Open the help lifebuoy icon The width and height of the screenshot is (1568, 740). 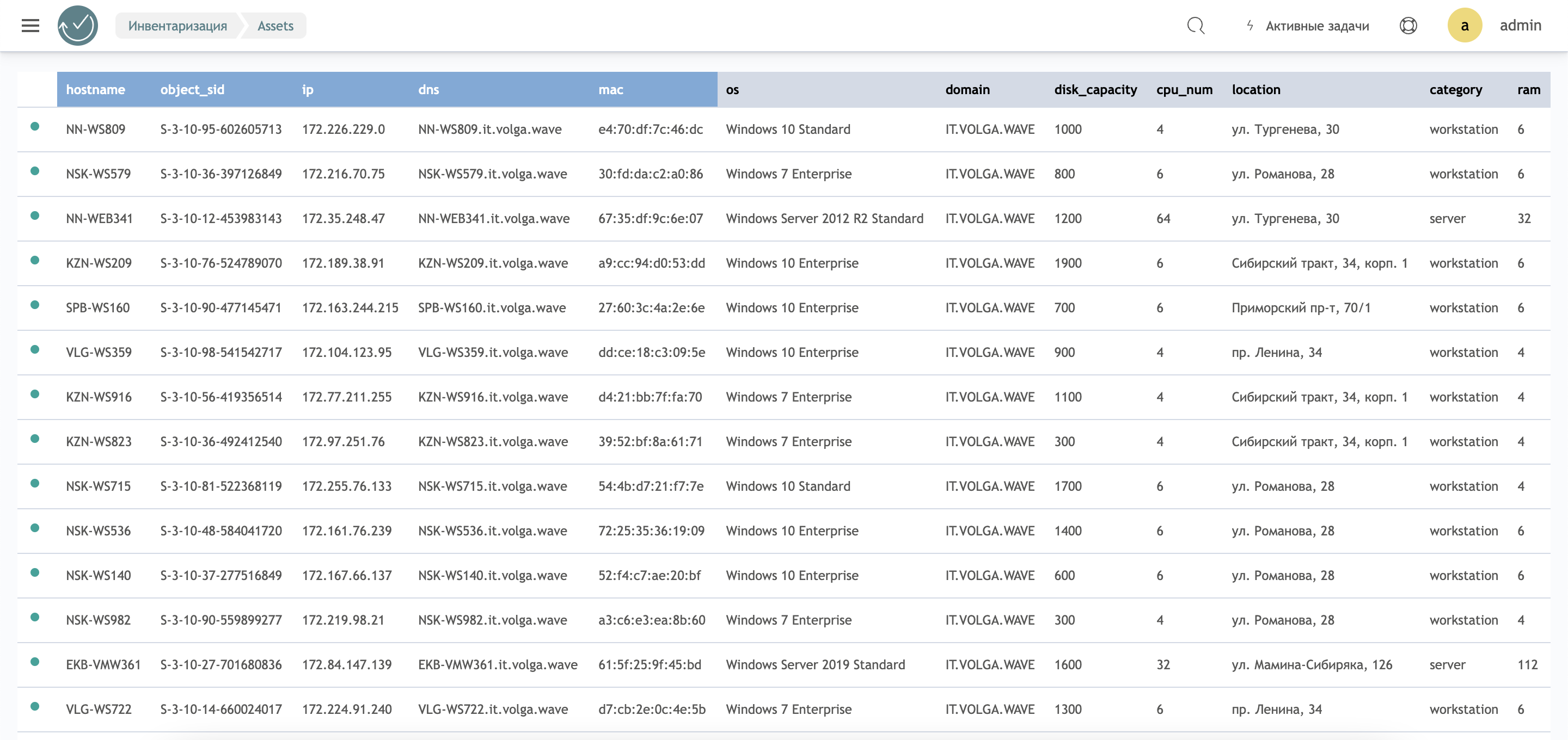[1408, 26]
